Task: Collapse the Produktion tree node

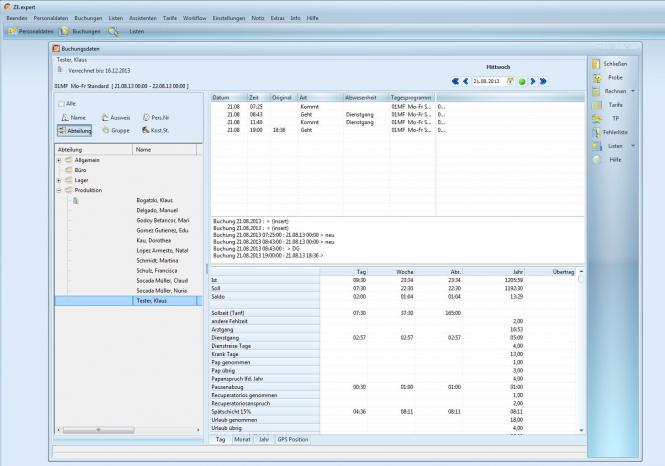Action: point(59,190)
